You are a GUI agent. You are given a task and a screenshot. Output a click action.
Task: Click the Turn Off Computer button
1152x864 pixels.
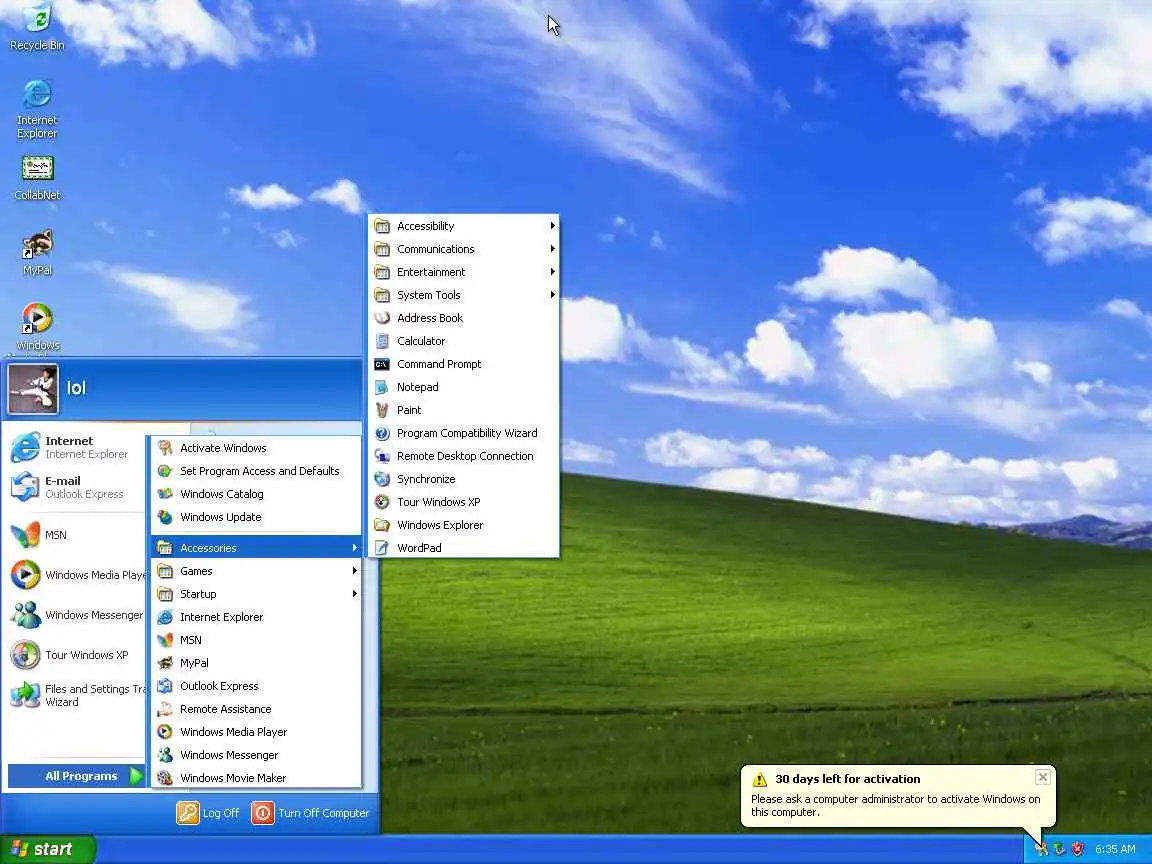[310, 813]
